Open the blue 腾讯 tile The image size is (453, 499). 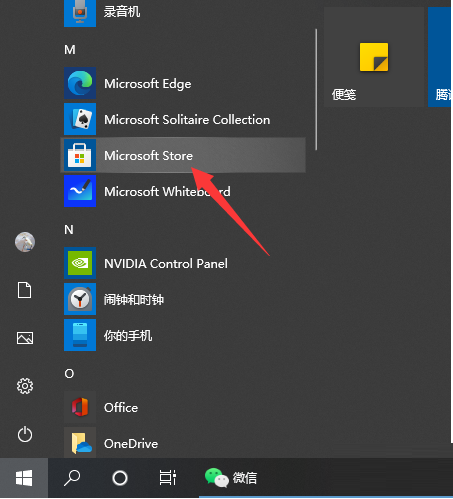click(x=440, y=57)
